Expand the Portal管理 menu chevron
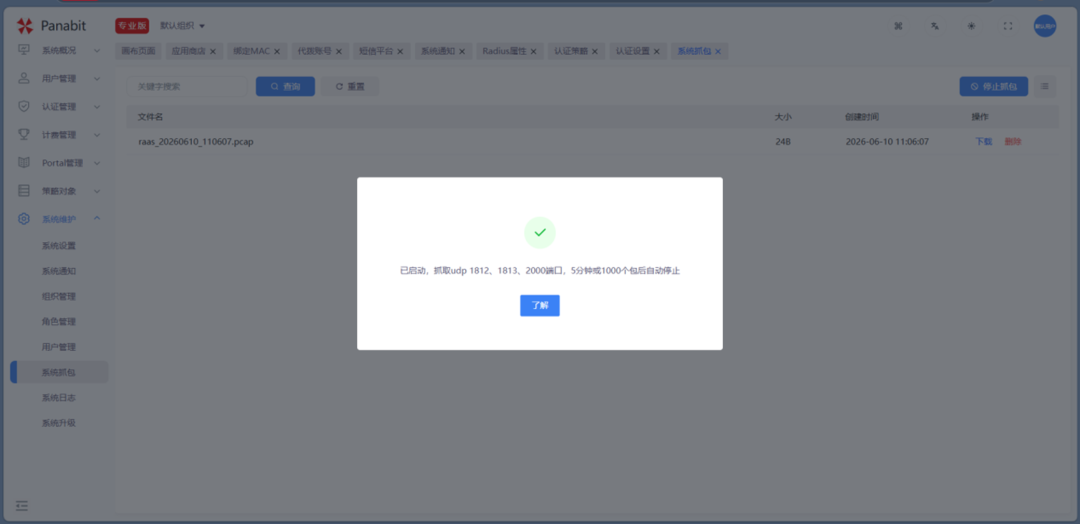1080x524 pixels. (x=97, y=163)
